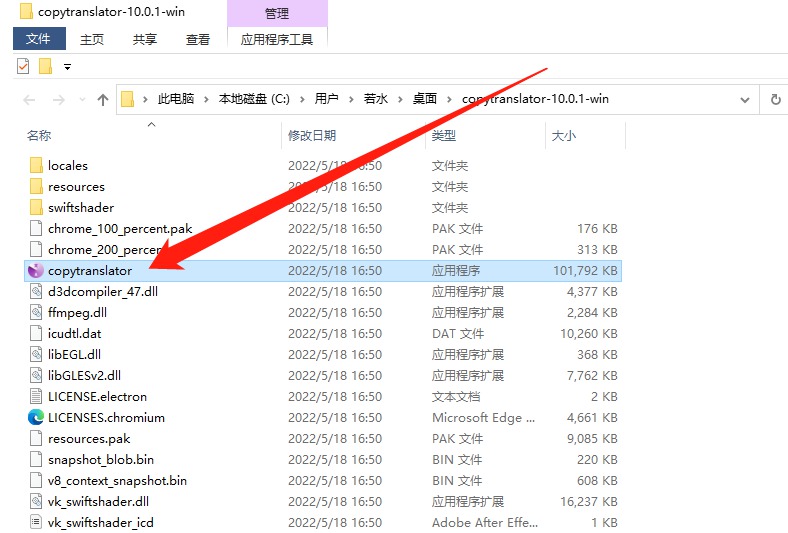Click the copytranslator-10.0.1-win address segment
The height and width of the screenshot is (533, 788).
(x=535, y=99)
